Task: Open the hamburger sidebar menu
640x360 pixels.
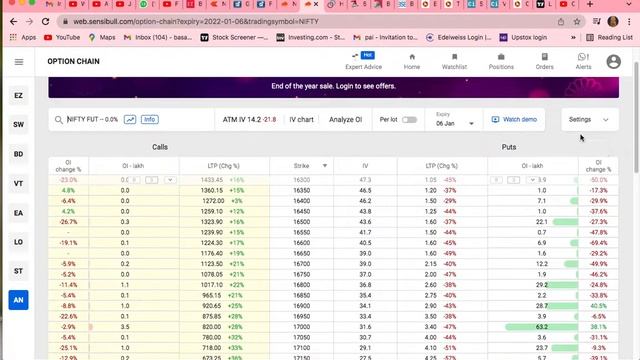Action: coord(19,62)
